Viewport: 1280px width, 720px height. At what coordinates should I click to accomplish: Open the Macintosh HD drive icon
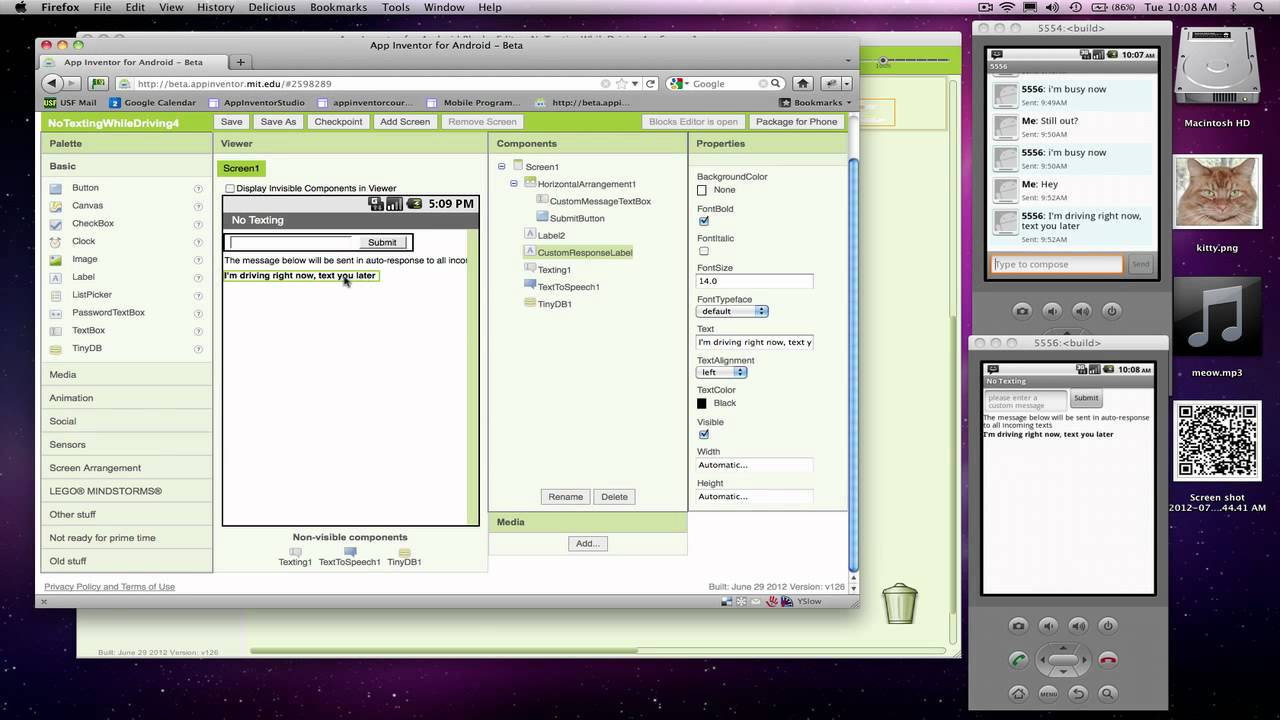[x=1217, y=78]
